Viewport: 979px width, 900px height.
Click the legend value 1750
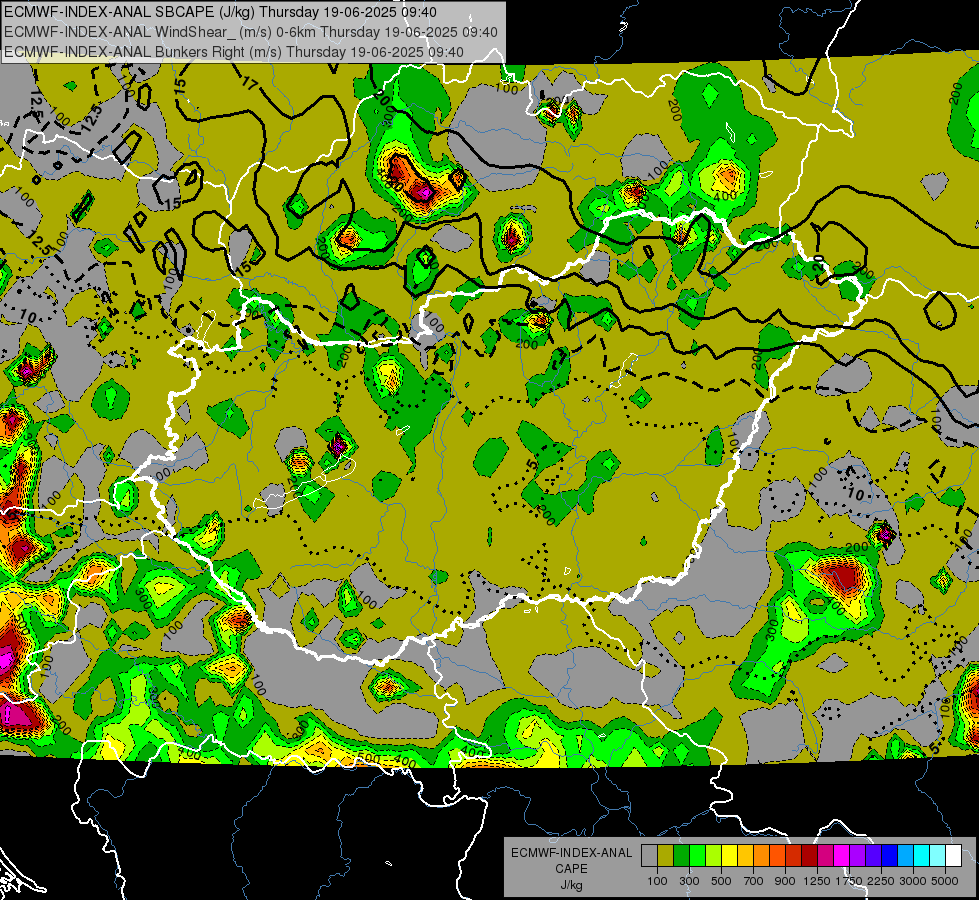point(849,881)
